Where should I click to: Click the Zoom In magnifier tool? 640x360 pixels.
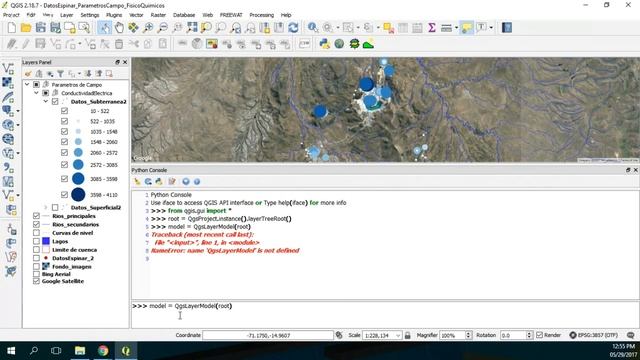pyautogui.click(x=148, y=28)
